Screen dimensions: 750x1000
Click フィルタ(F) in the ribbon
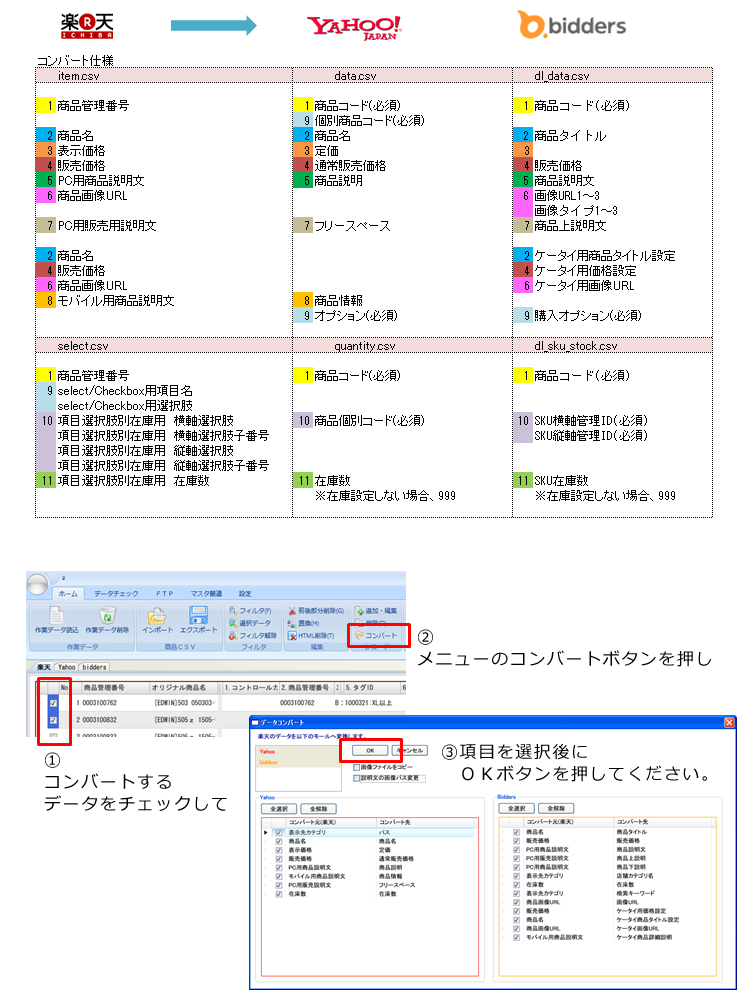click(250, 611)
